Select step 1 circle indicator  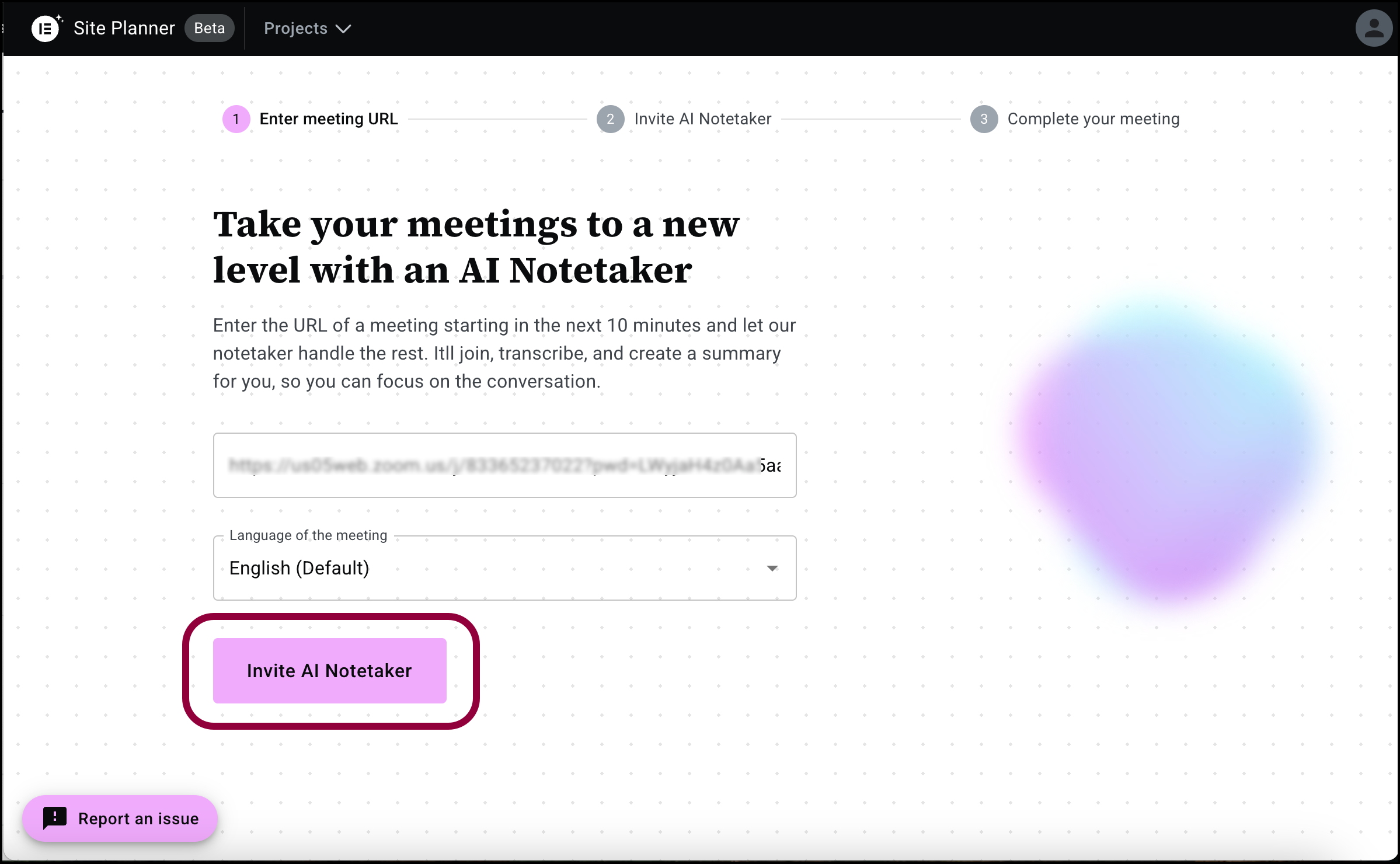pos(236,119)
